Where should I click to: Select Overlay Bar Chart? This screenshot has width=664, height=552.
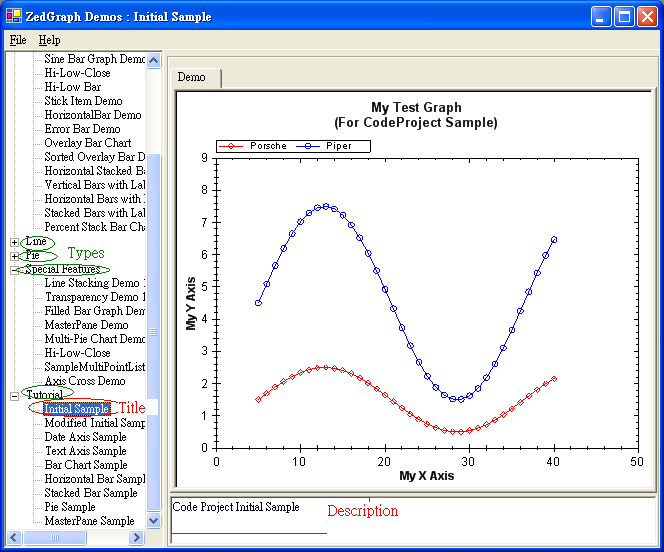point(88,143)
